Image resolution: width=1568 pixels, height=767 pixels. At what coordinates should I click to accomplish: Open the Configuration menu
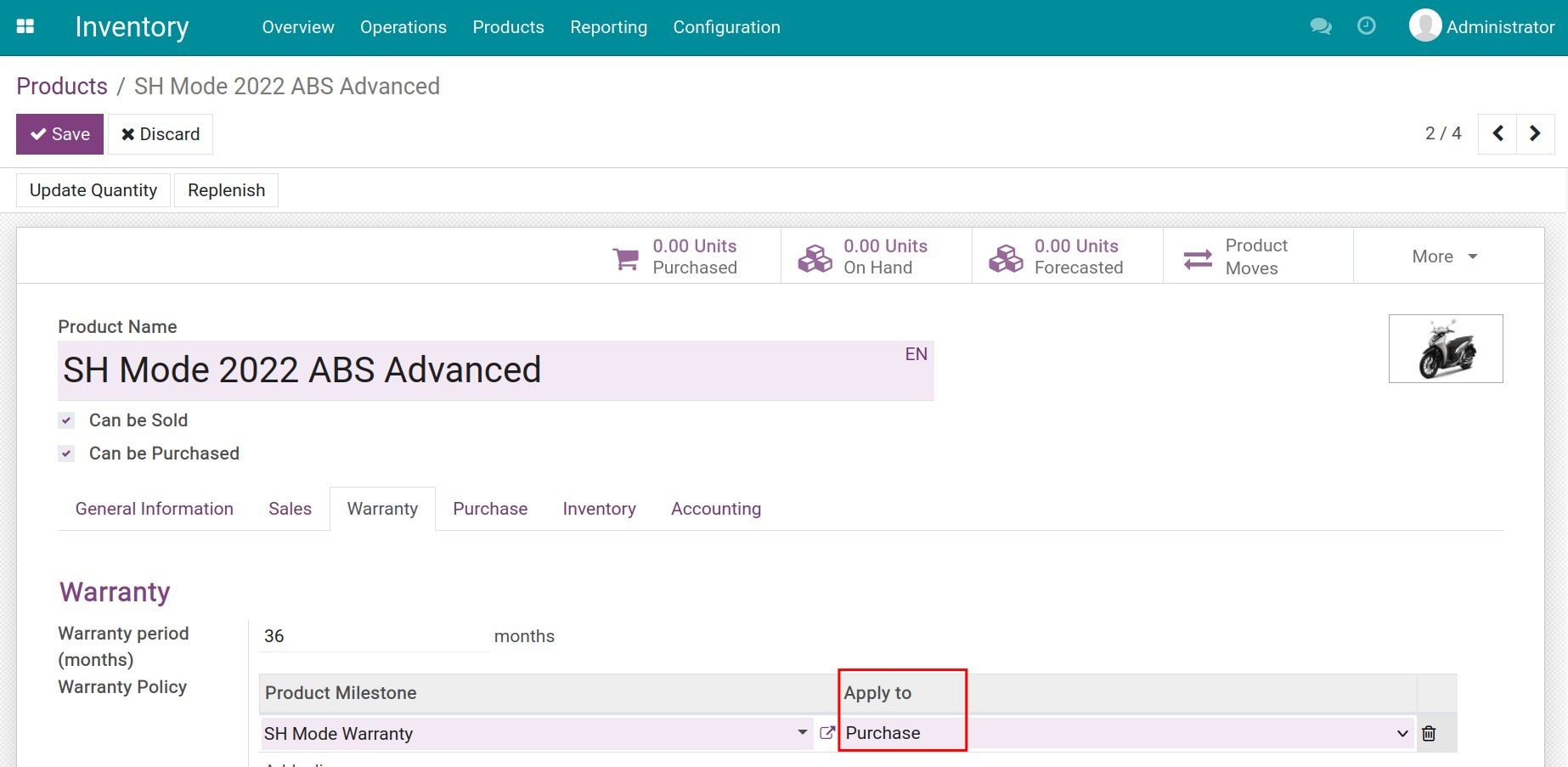[x=726, y=27]
